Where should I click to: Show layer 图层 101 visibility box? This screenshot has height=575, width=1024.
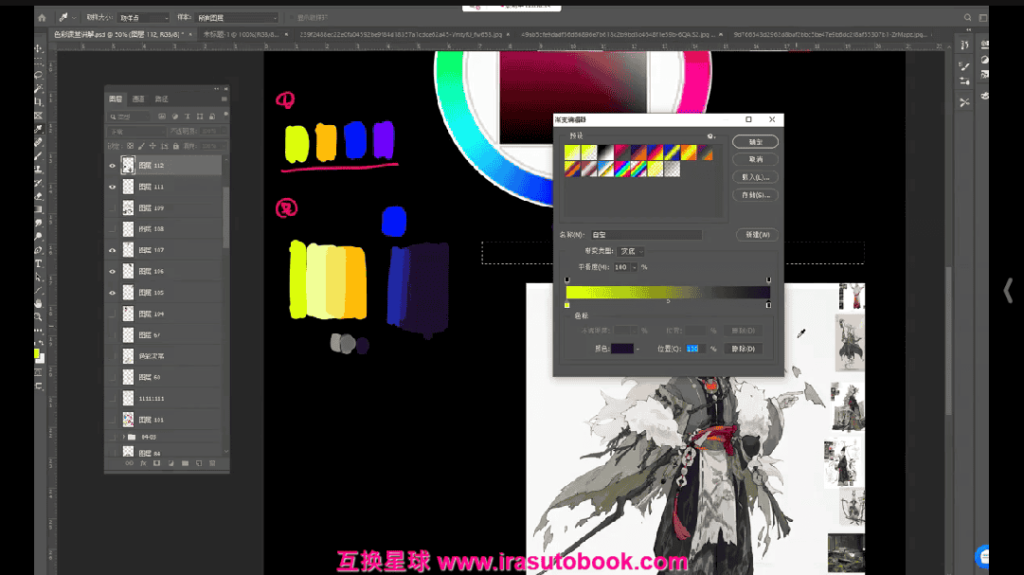(x=112, y=419)
